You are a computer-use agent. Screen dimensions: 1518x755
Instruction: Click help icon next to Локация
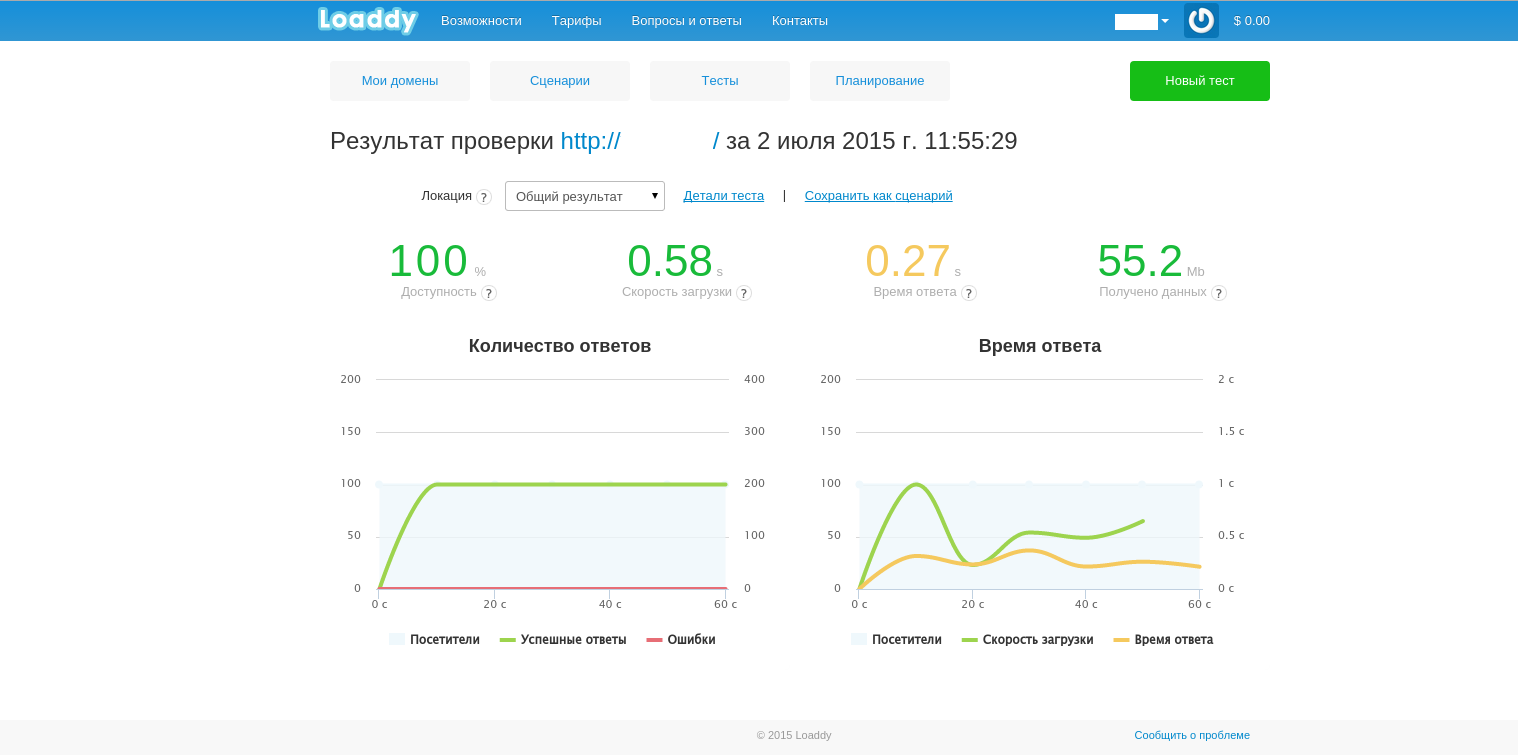(x=484, y=197)
